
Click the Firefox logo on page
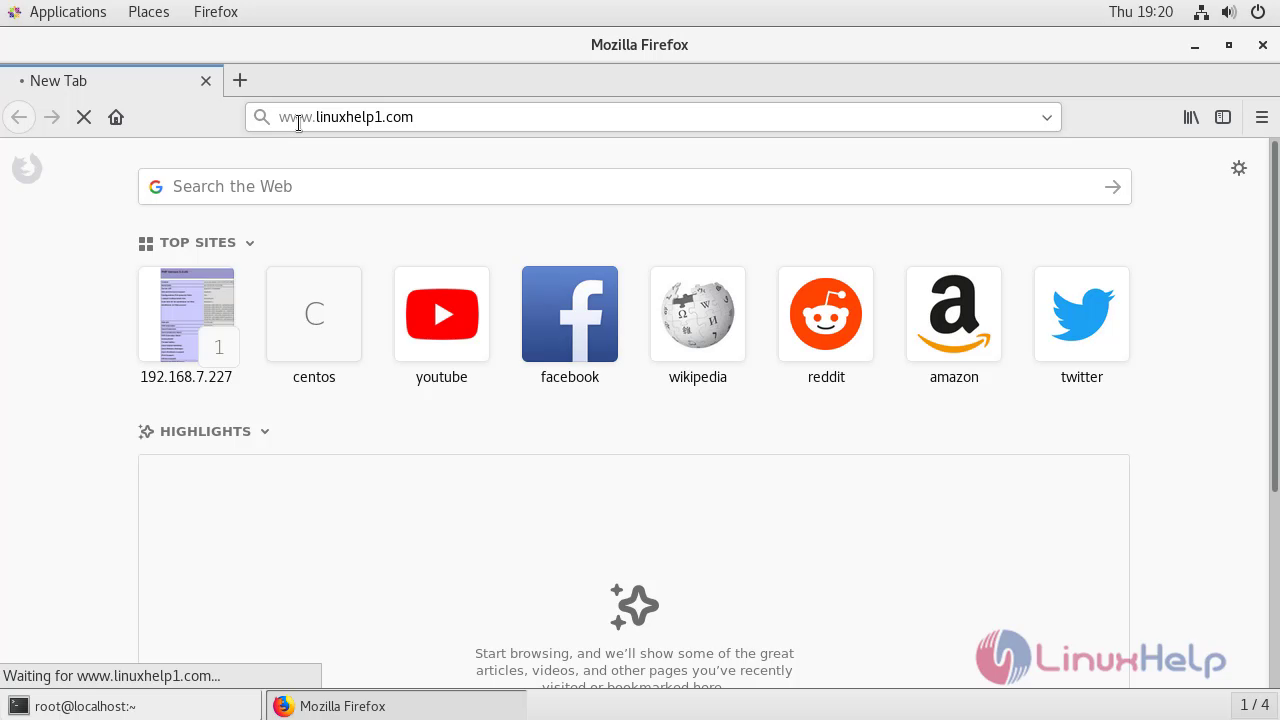[27, 168]
